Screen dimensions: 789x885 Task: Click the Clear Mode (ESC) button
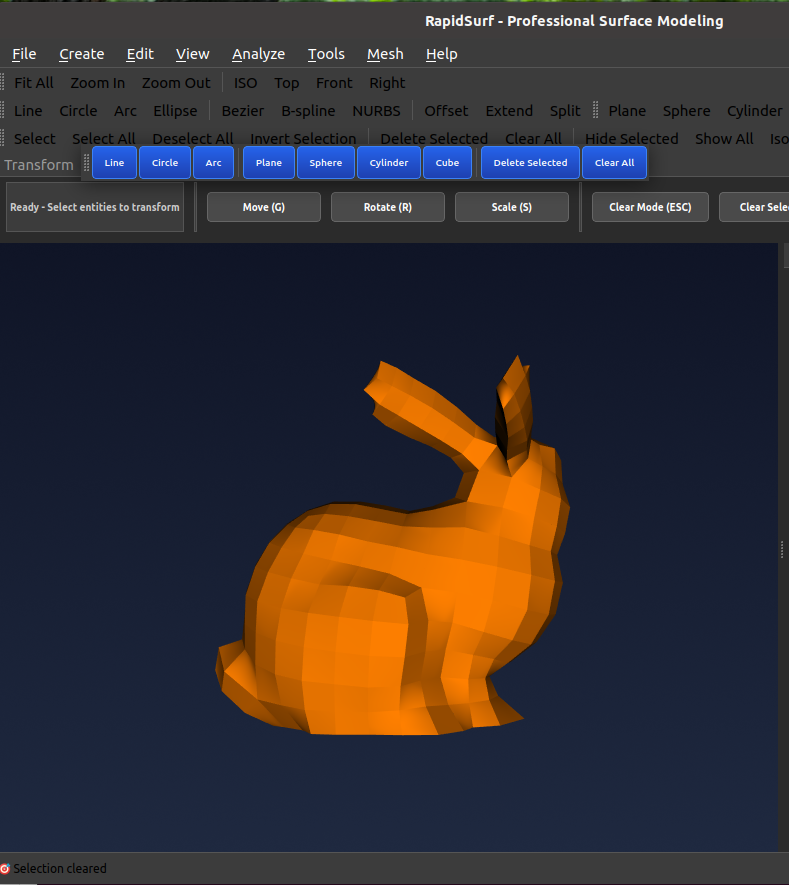point(650,207)
